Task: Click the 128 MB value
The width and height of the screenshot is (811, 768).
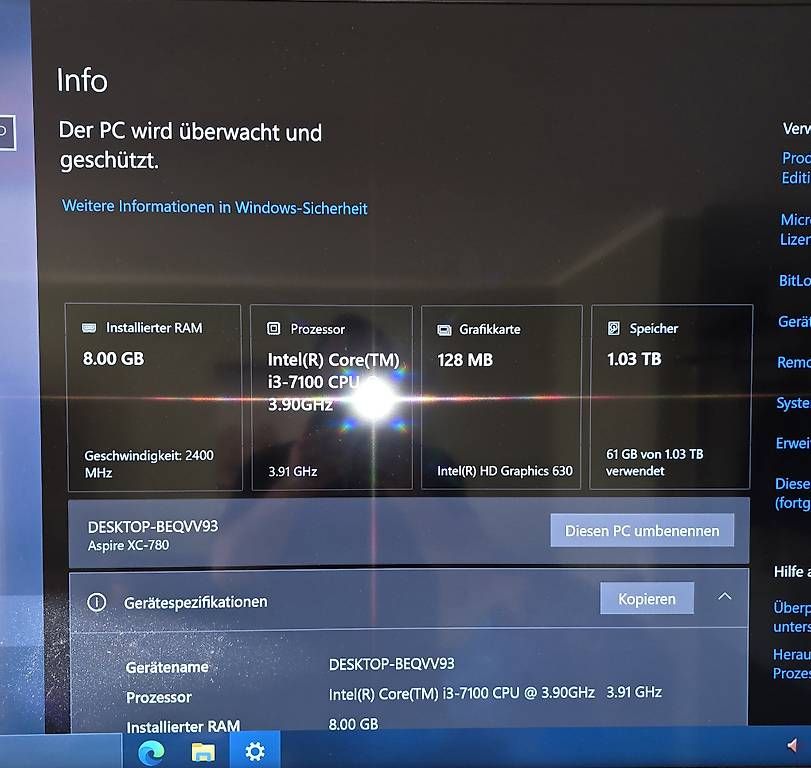Action: coord(465,360)
